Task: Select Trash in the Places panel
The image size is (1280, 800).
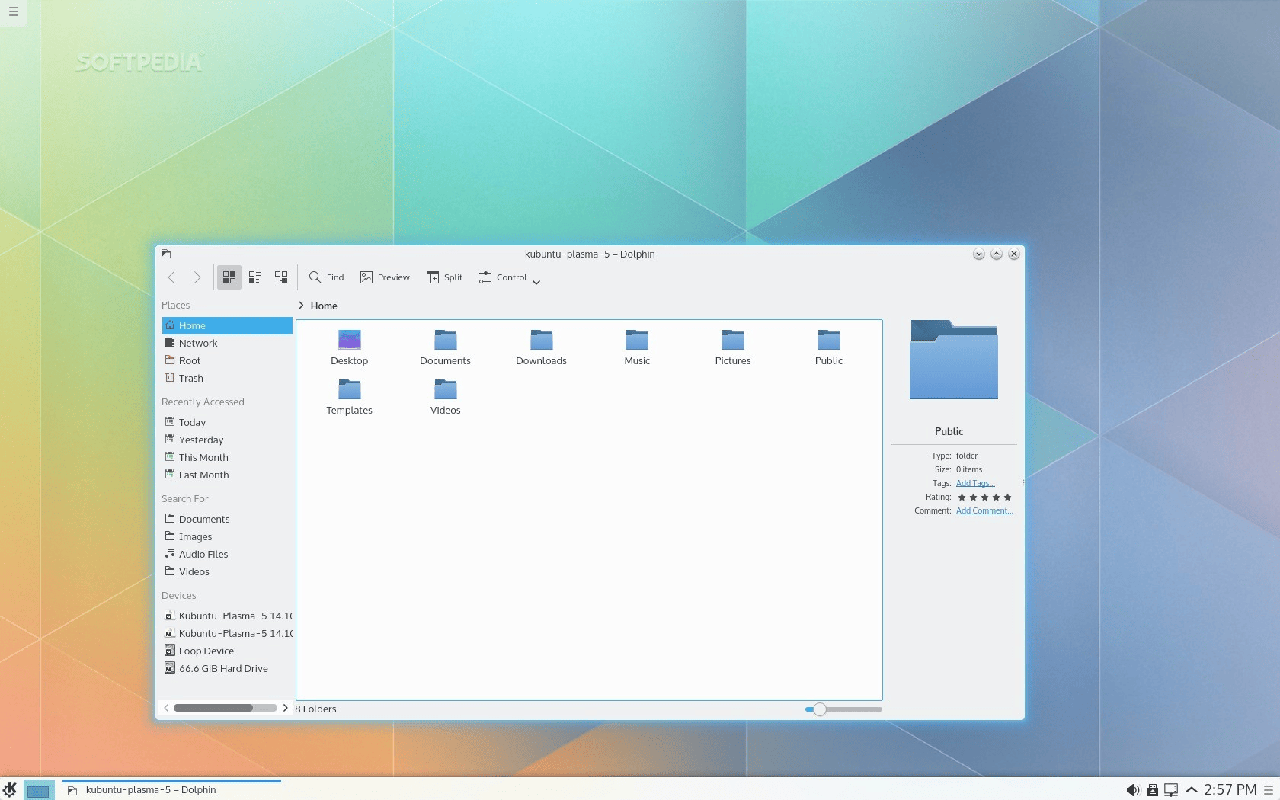Action: pos(190,378)
